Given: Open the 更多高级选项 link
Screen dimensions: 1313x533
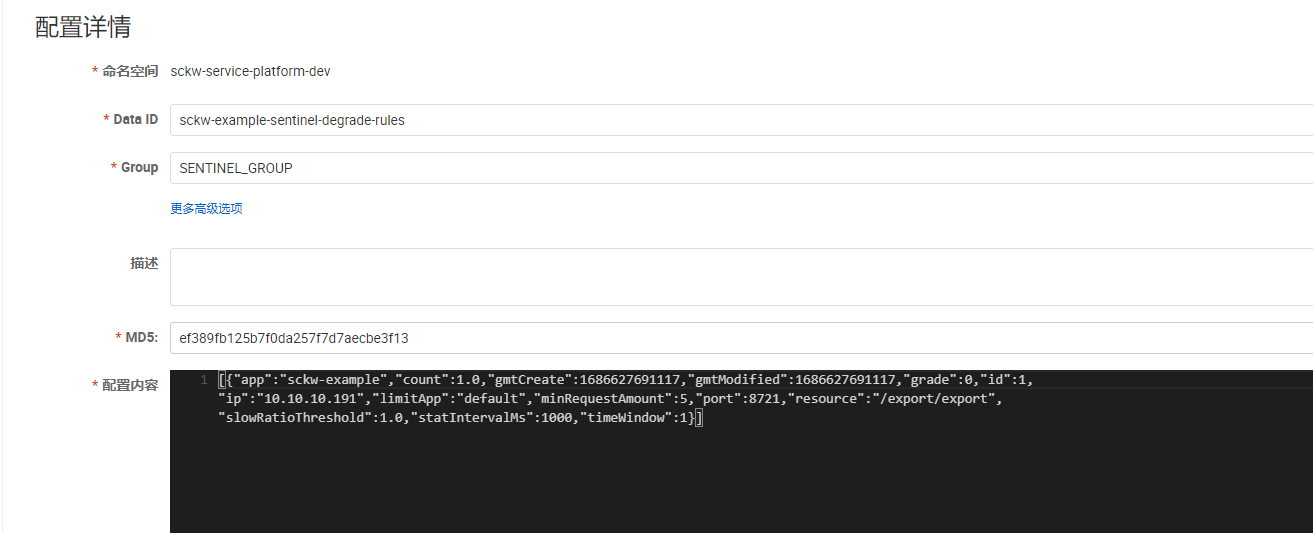Looking at the screenshot, I should (x=206, y=209).
